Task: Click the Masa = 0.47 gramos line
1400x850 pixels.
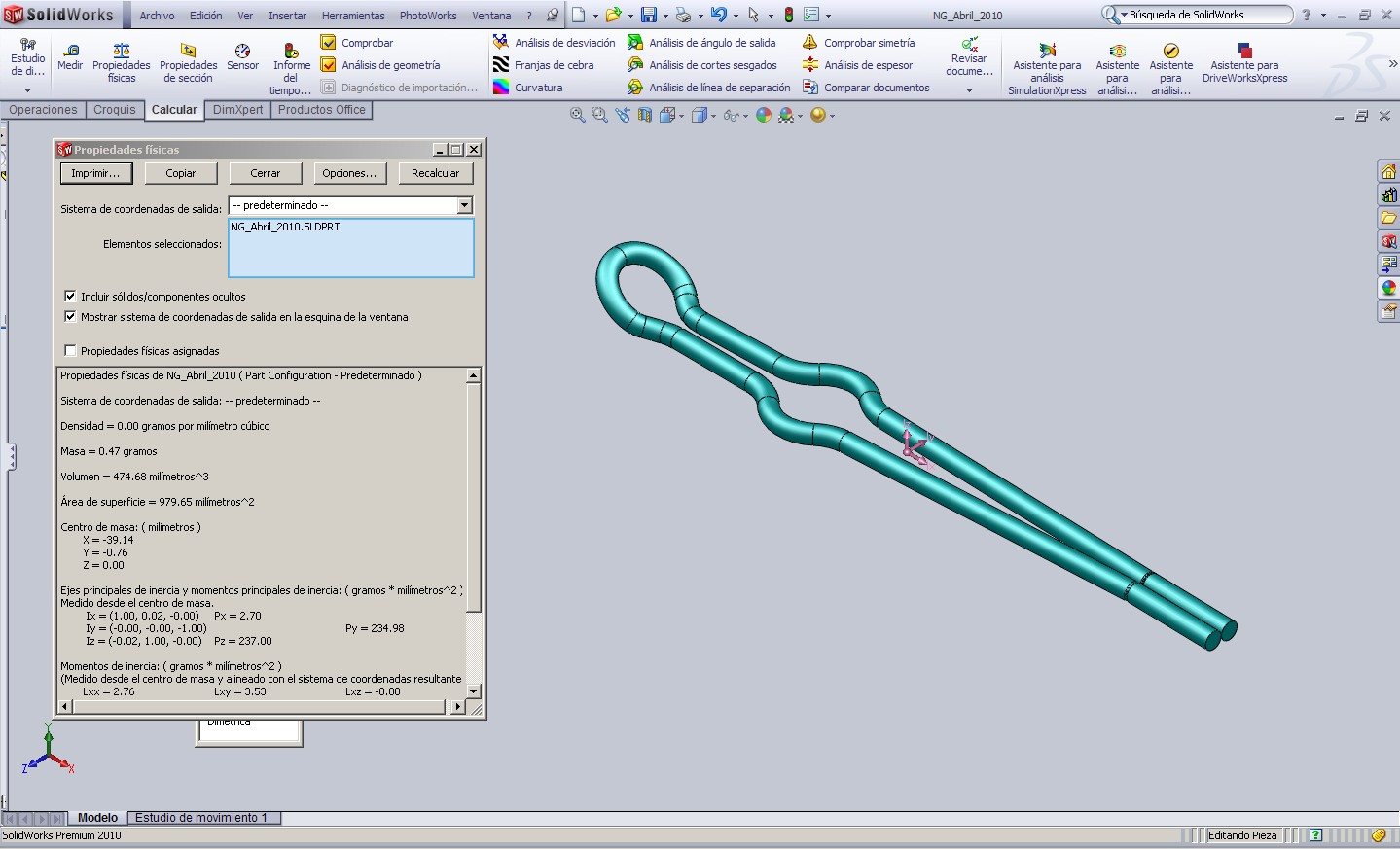Action: point(109,451)
